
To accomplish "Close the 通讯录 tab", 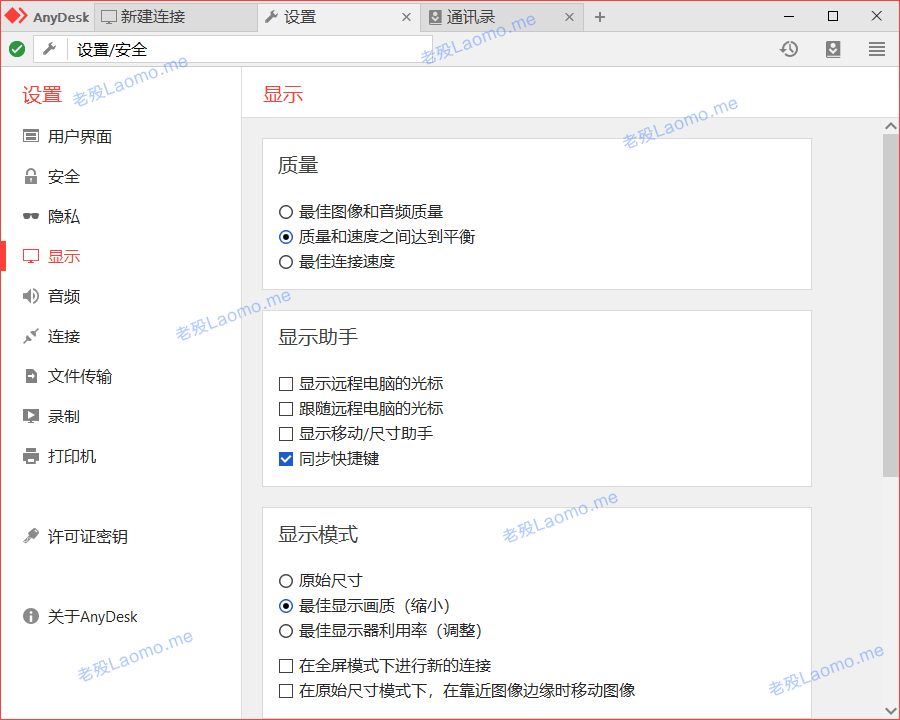I will click(x=569, y=17).
